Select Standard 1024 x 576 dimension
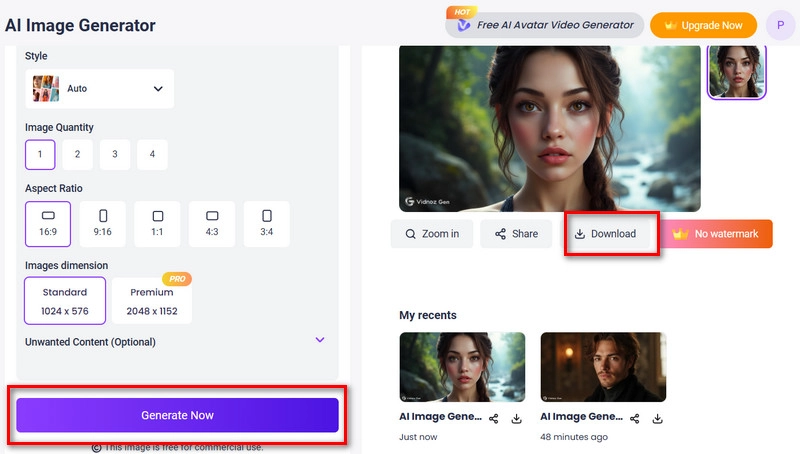800x454 pixels. [x=65, y=300]
